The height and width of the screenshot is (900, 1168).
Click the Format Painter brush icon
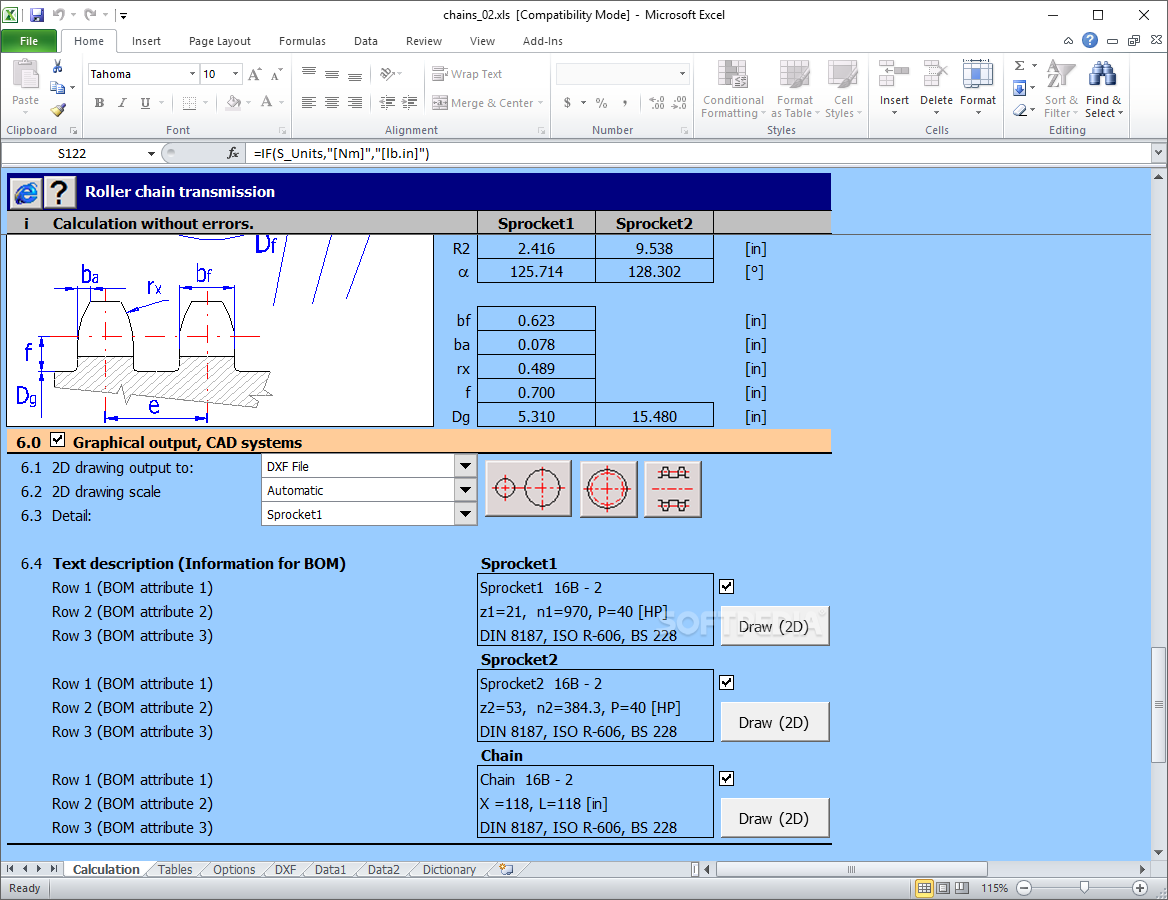pos(57,110)
